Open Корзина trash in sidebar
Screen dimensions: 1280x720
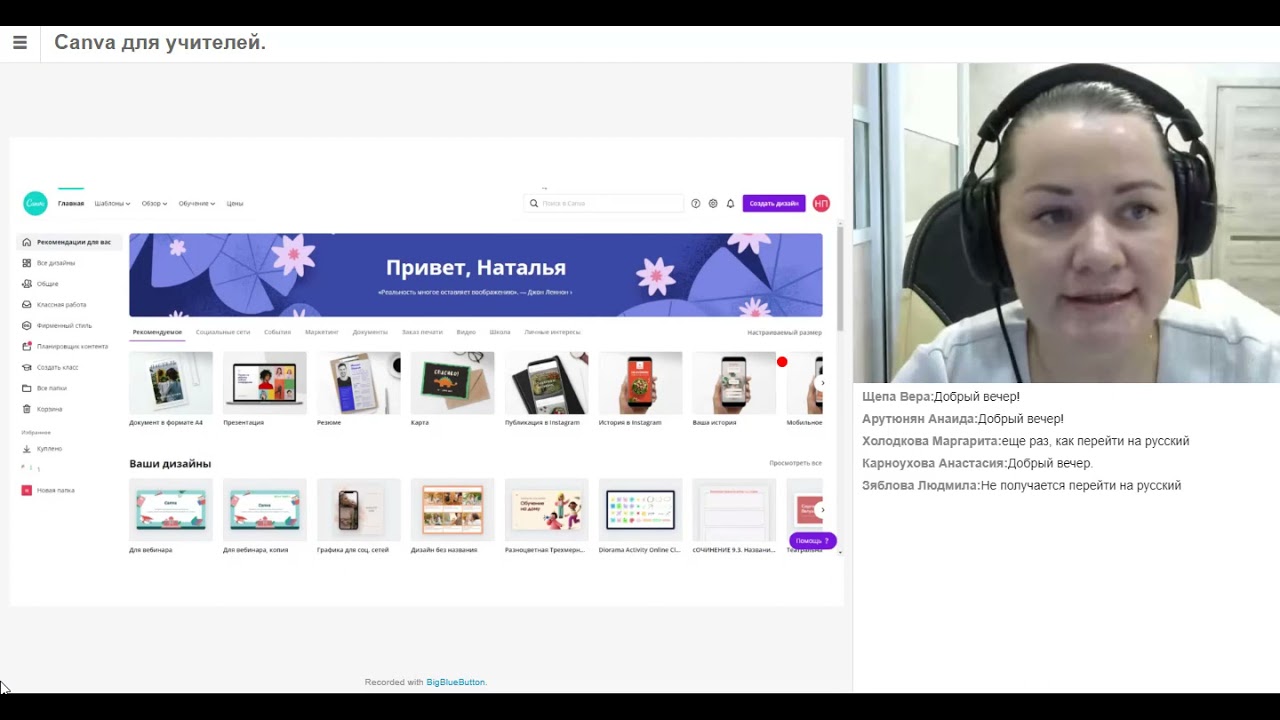[49, 409]
